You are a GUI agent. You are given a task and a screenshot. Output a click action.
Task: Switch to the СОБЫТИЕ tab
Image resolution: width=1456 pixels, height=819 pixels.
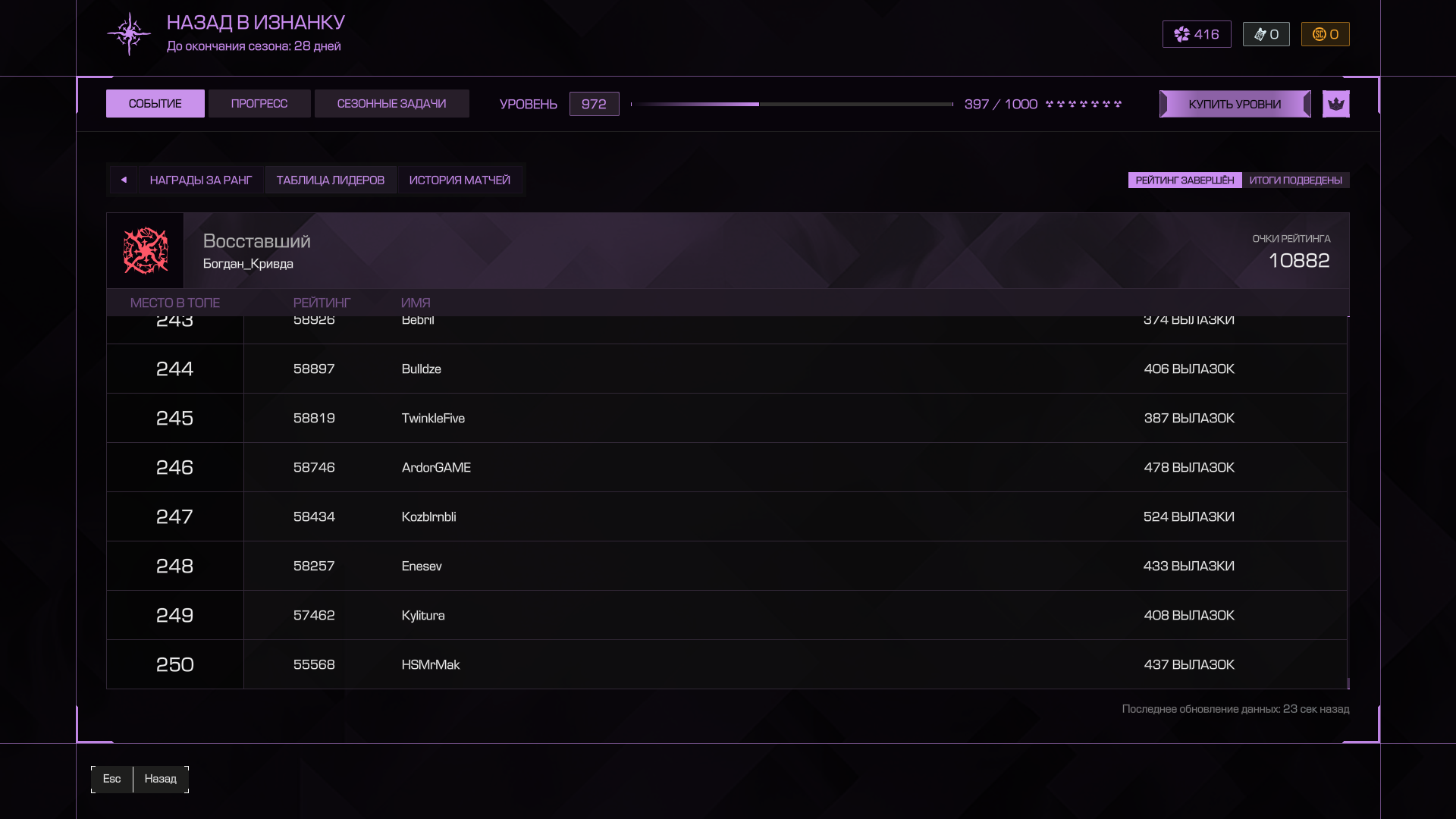coord(155,104)
